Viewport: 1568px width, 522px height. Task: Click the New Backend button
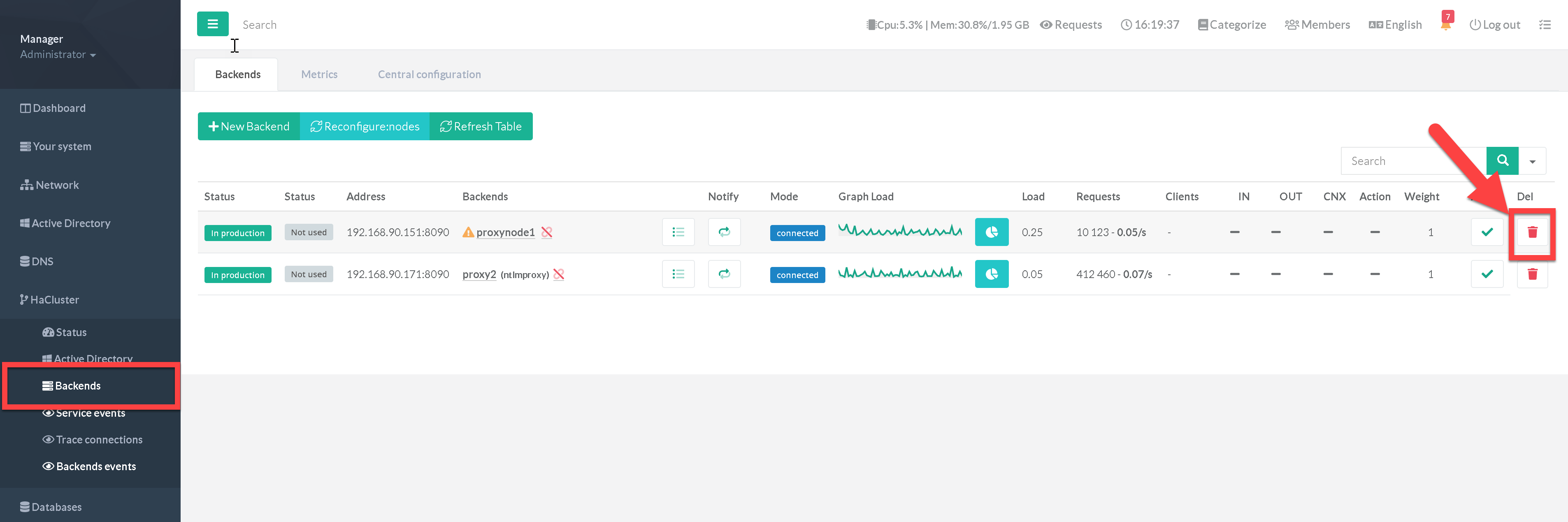coord(249,126)
